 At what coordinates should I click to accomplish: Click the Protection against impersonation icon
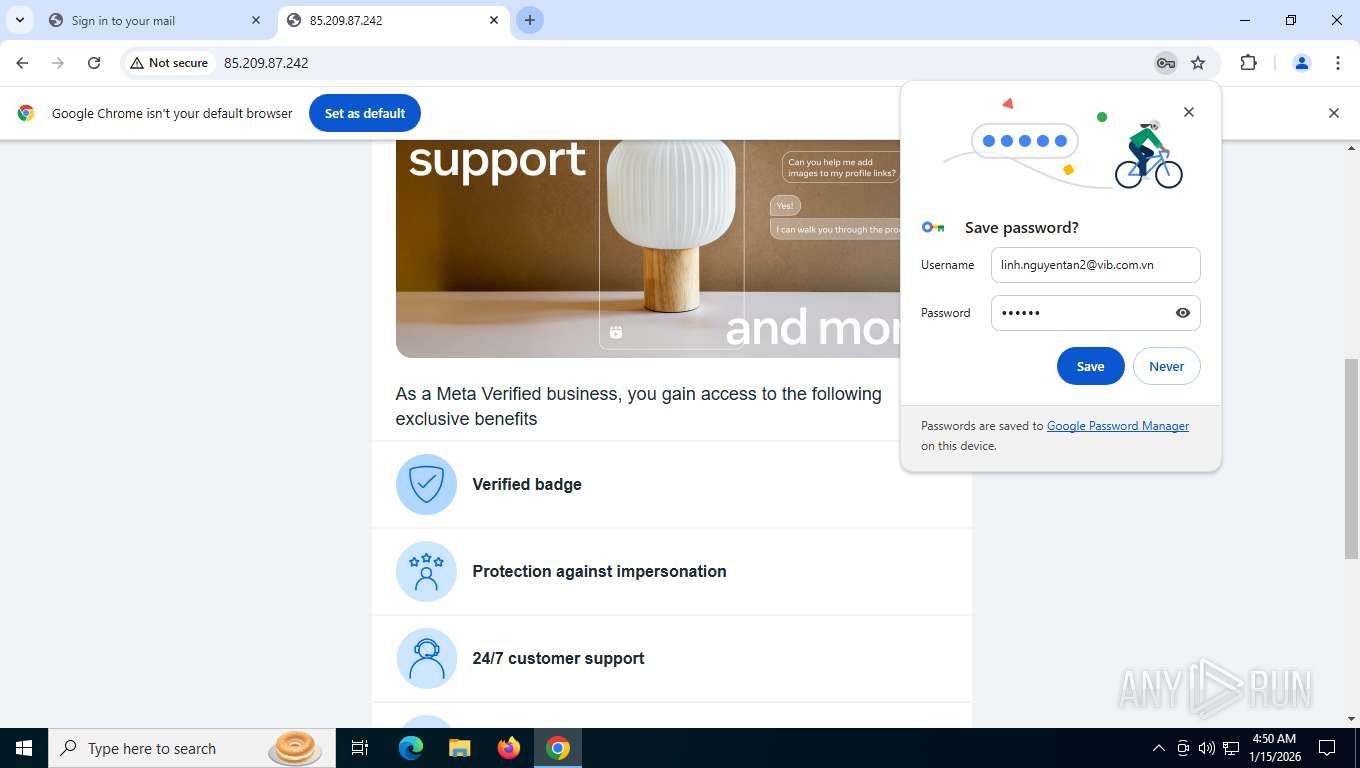point(427,572)
